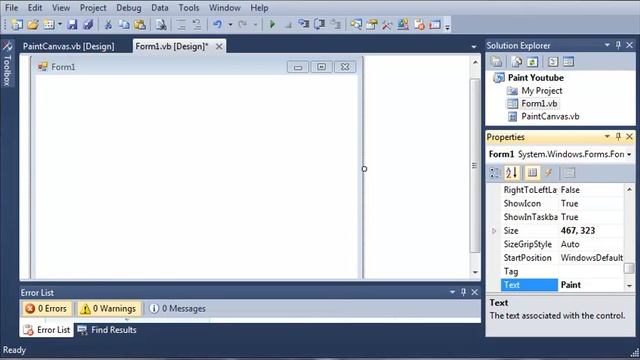The image size is (640, 360).
Task: Click the Add New Item icon
Action: 49,24
